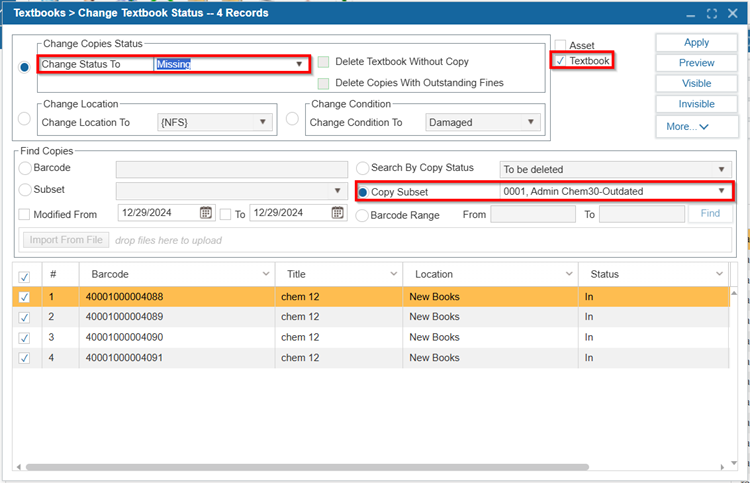Select the Subset radio option
The image size is (750, 483).
pyautogui.click(x=25, y=189)
